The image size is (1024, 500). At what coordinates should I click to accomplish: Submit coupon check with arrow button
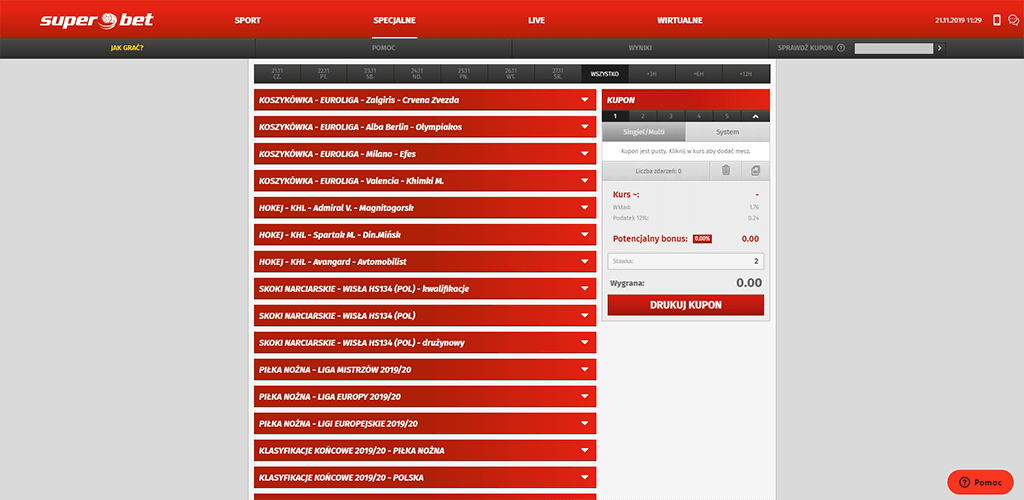pyautogui.click(x=940, y=48)
